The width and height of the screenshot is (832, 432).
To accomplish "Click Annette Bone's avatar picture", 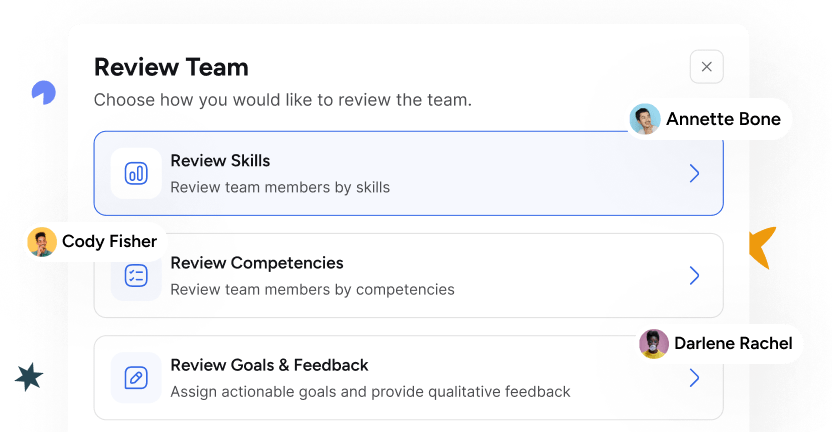I will (x=645, y=120).
